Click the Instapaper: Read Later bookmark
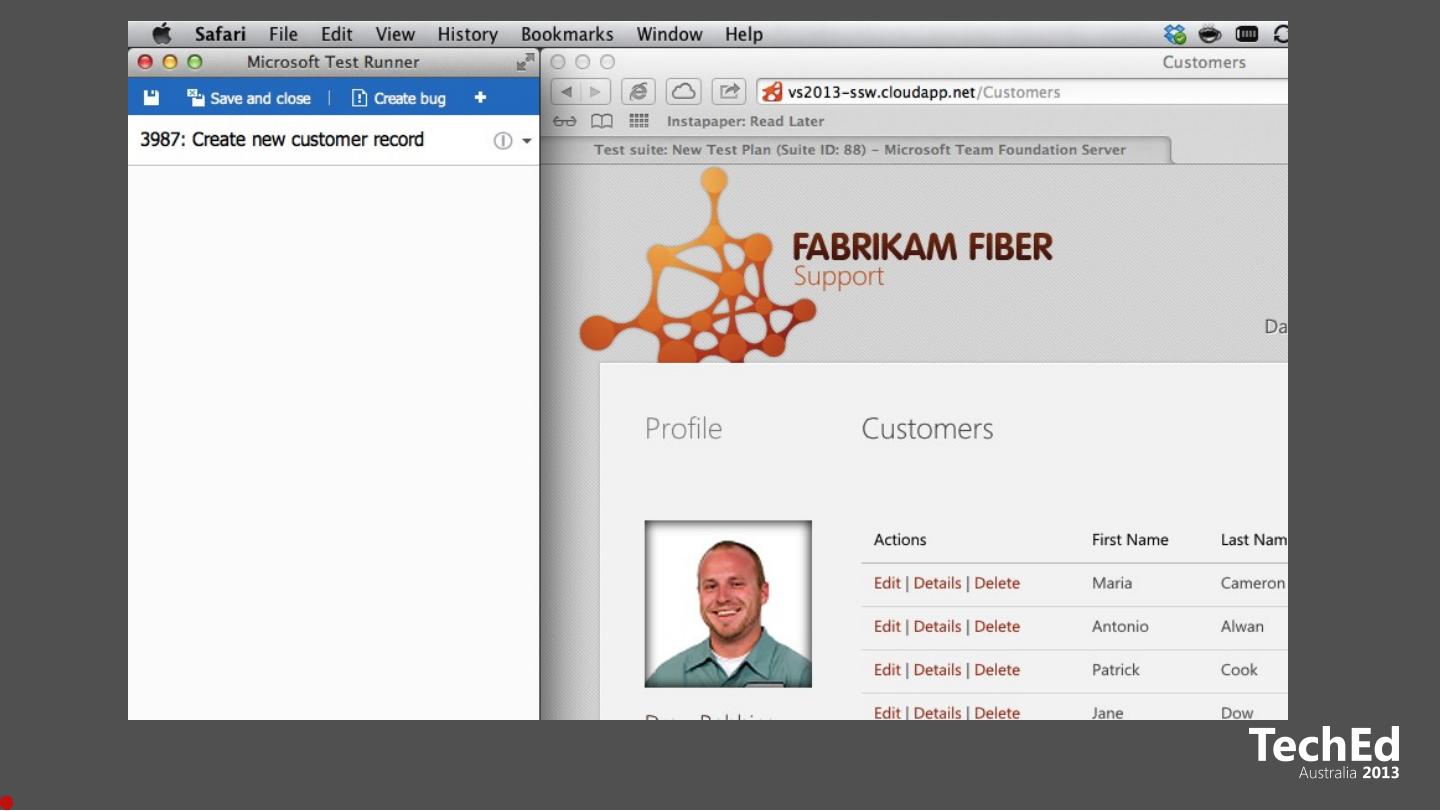Image resolution: width=1441 pixels, height=811 pixels. coord(745,121)
